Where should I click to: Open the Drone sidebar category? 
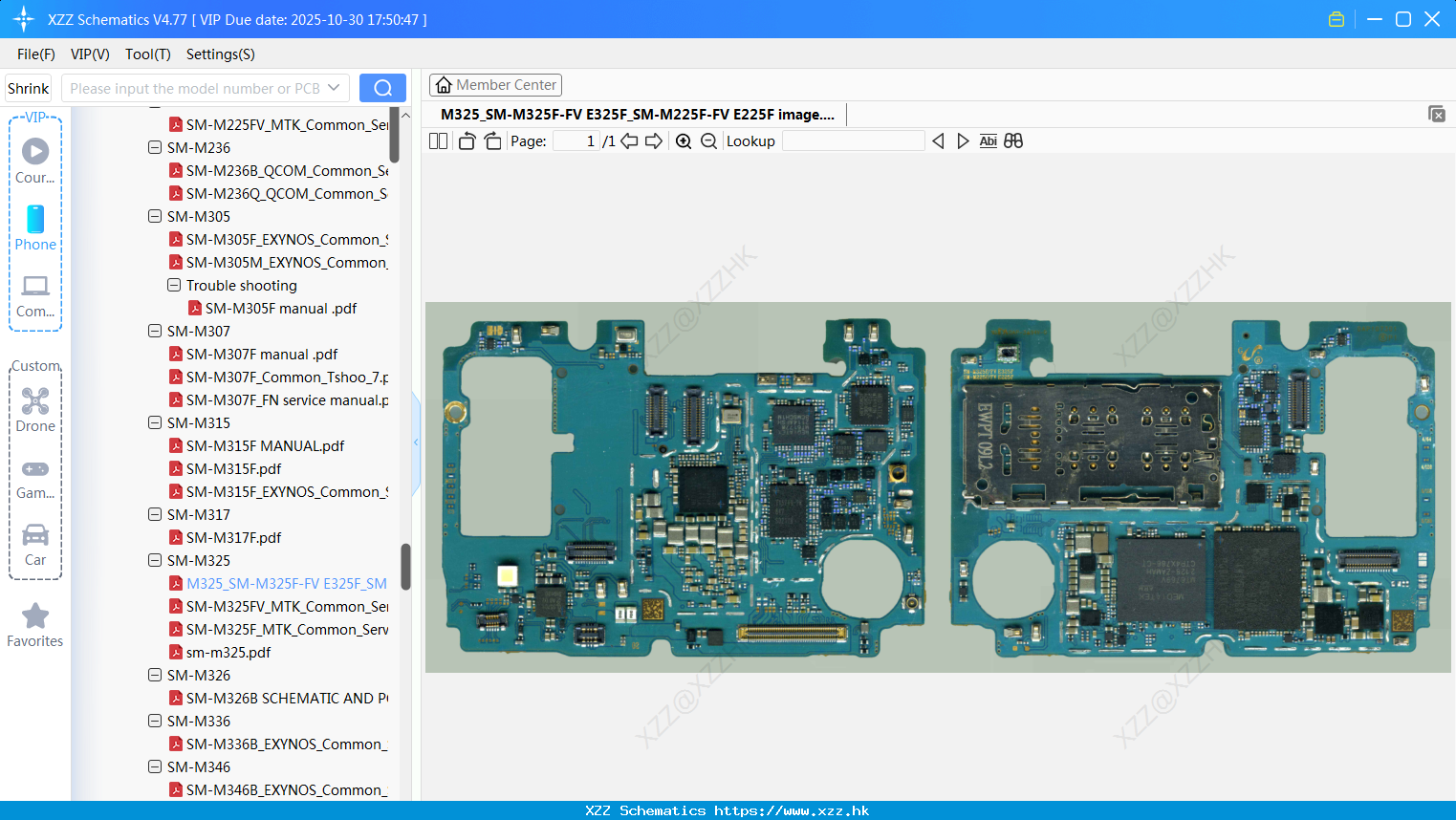point(35,409)
